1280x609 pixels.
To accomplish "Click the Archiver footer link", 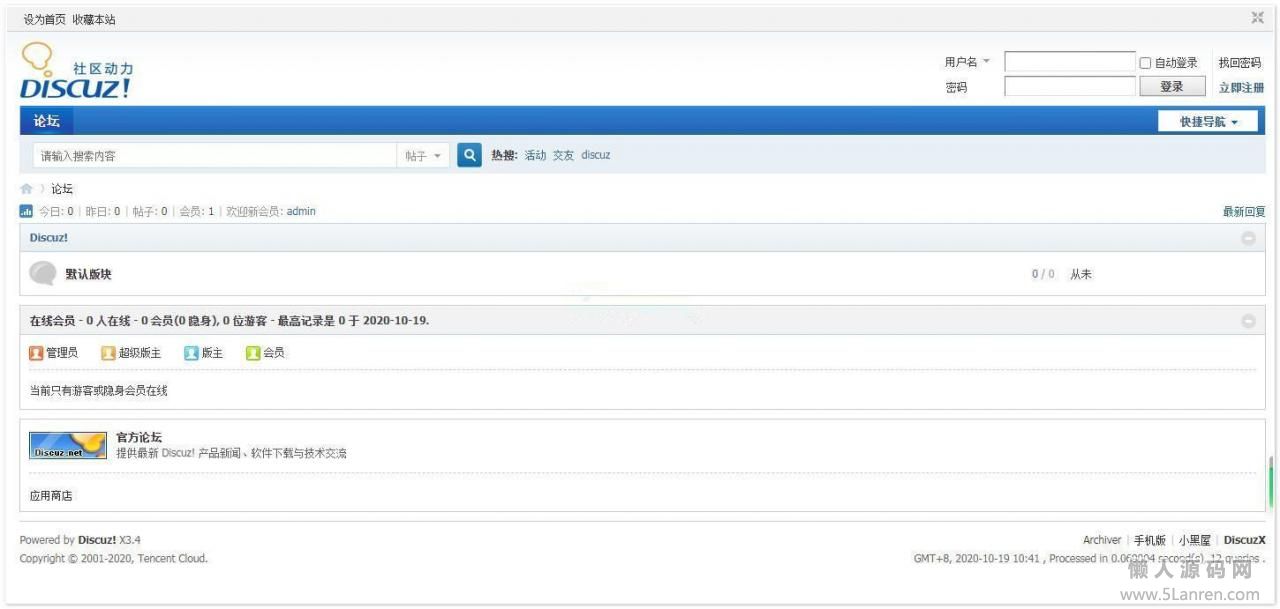I will tap(1102, 540).
